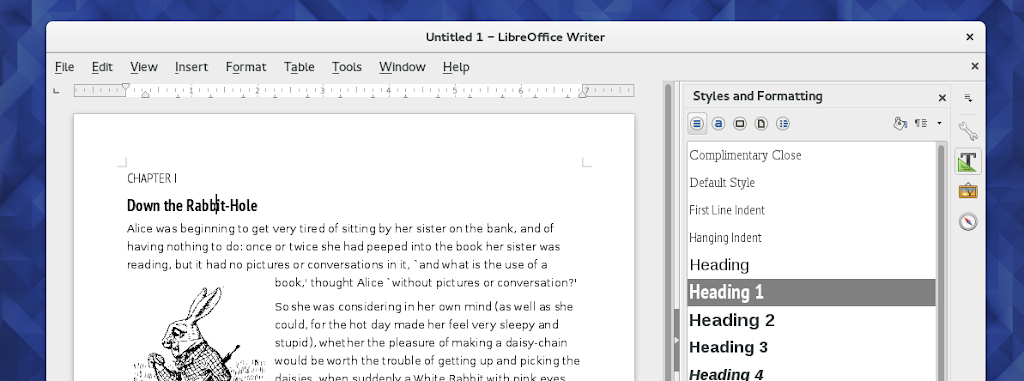
Task: Open the Table menu
Action: click(x=299, y=67)
